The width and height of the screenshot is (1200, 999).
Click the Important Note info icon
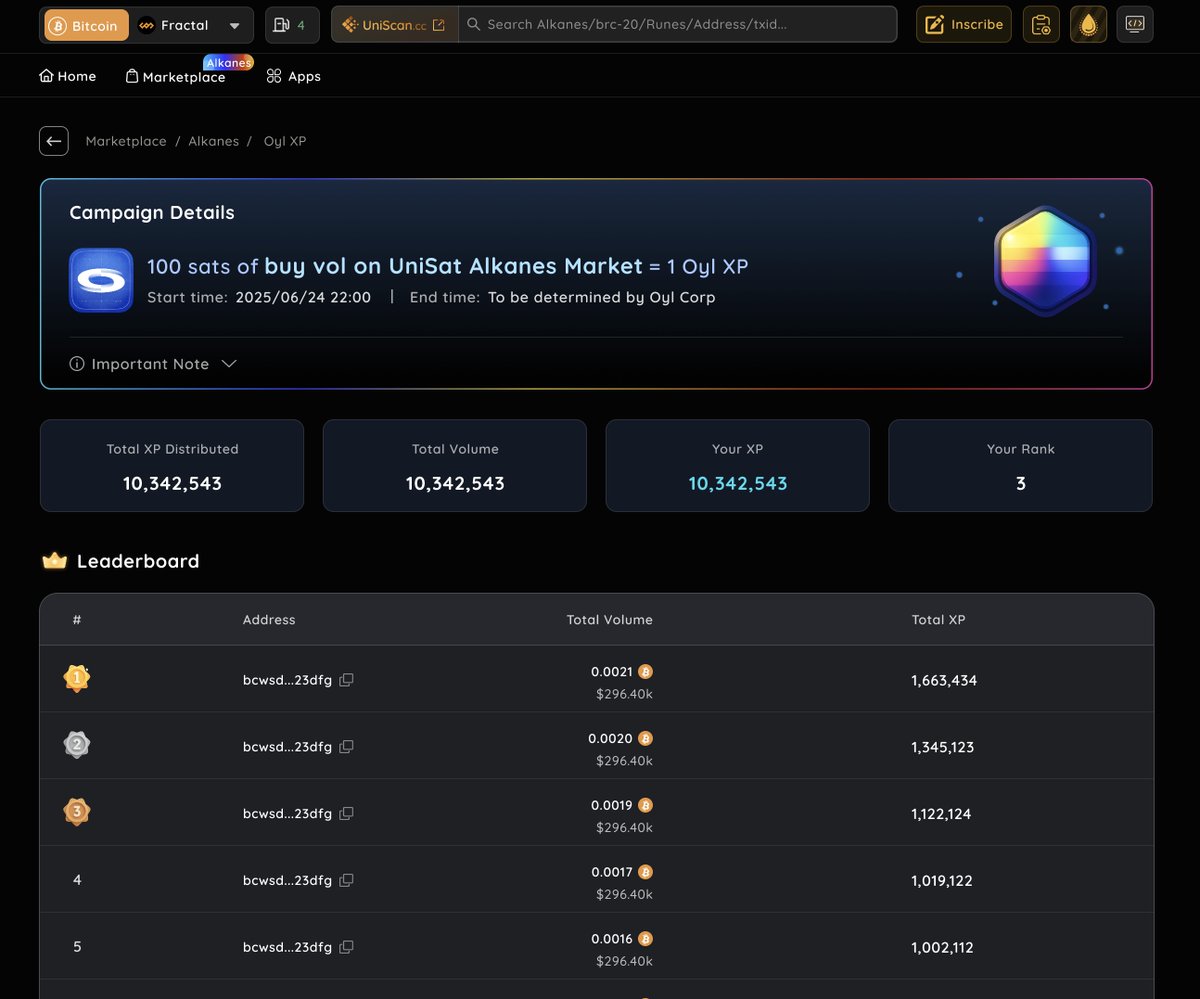(x=77, y=364)
